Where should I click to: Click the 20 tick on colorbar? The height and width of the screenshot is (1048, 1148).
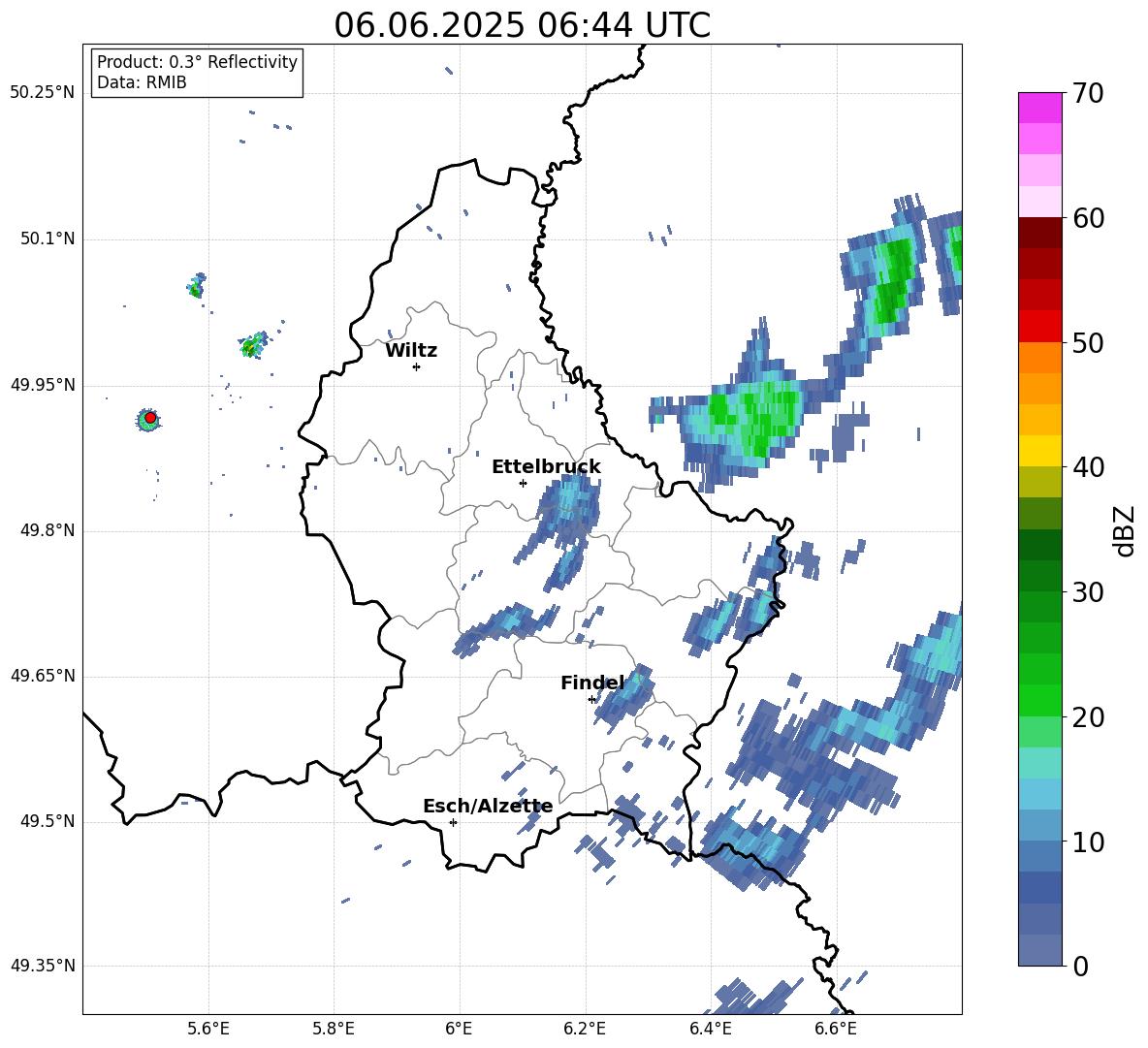(1088, 717)
